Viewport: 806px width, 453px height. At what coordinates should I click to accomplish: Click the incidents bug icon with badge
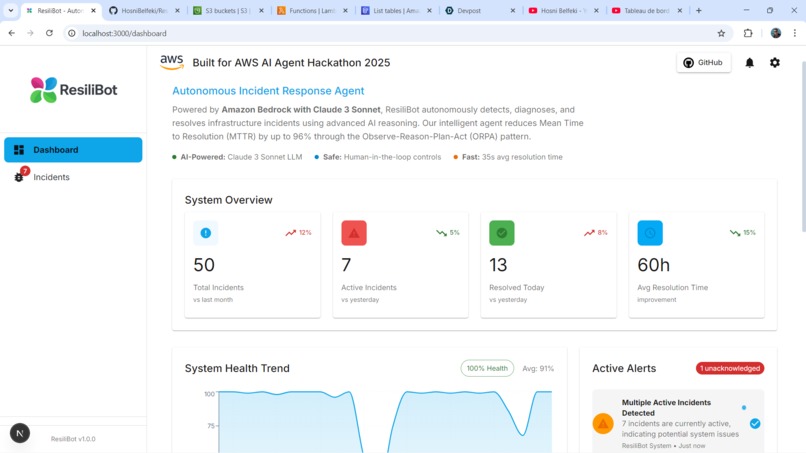tap(20, 176)
